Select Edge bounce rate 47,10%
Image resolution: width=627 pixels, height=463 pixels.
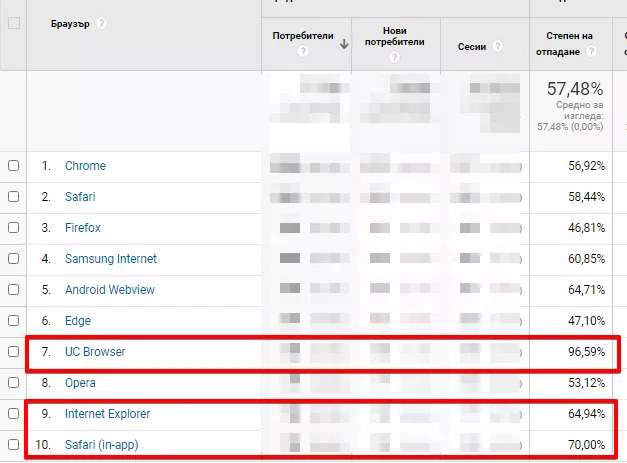(x=586, y=321)
